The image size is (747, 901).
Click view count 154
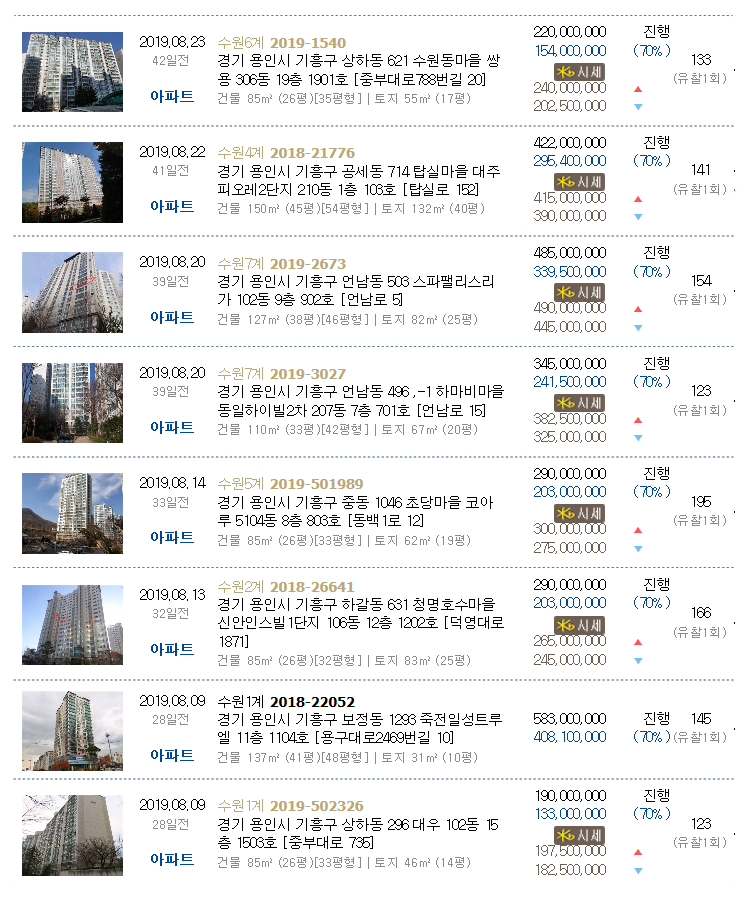click(701, 281)
